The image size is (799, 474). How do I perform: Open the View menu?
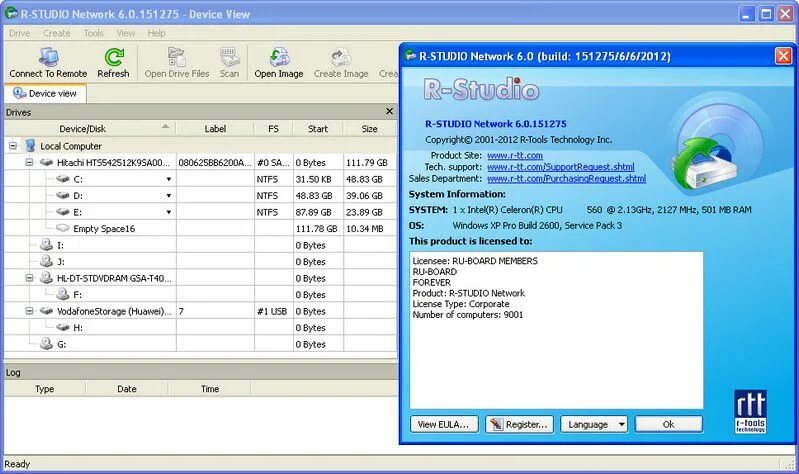[126, 33]
